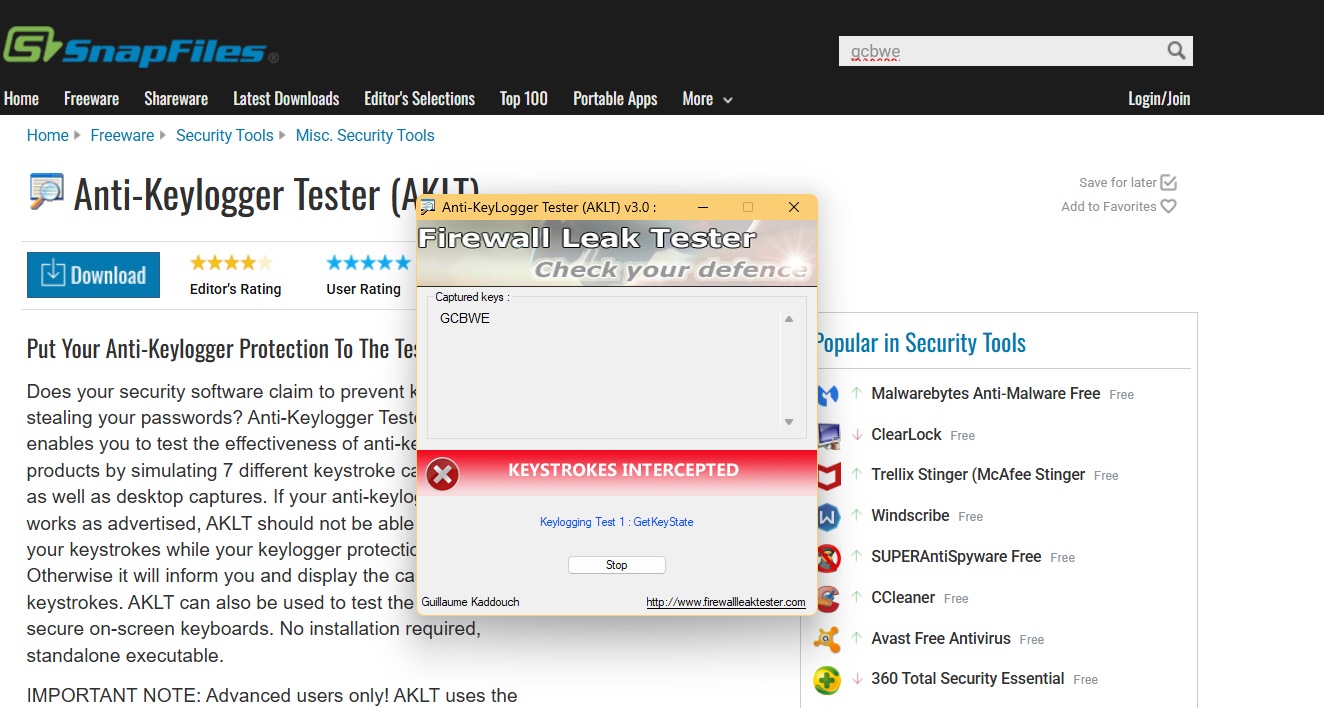
Task: Click the Windscribe icon
Action: pyautogui.click(x=828, y=517)
